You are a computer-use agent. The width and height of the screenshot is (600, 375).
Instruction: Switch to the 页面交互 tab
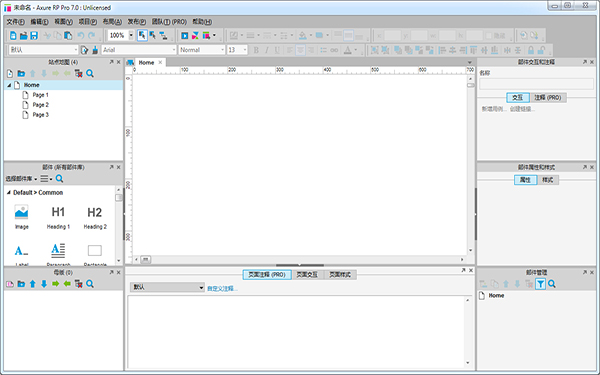click(x=307, y=275)
